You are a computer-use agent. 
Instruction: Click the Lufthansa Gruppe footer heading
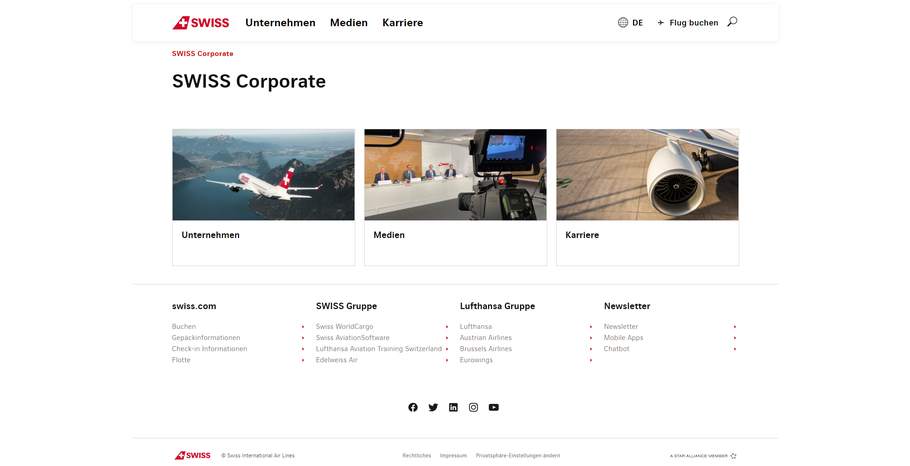point(497,306)
